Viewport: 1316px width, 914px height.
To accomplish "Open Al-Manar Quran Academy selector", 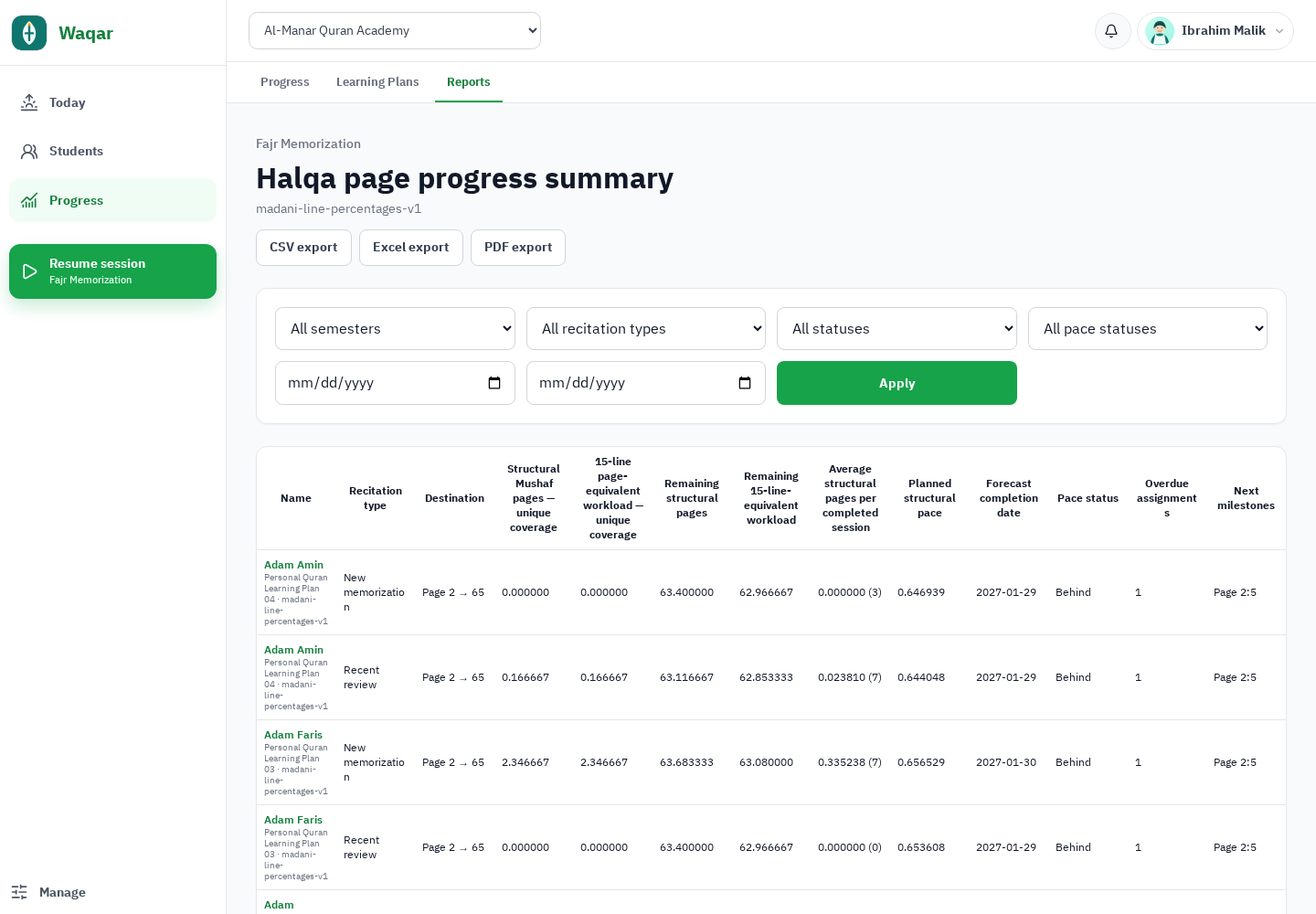I will coord(395,30).
